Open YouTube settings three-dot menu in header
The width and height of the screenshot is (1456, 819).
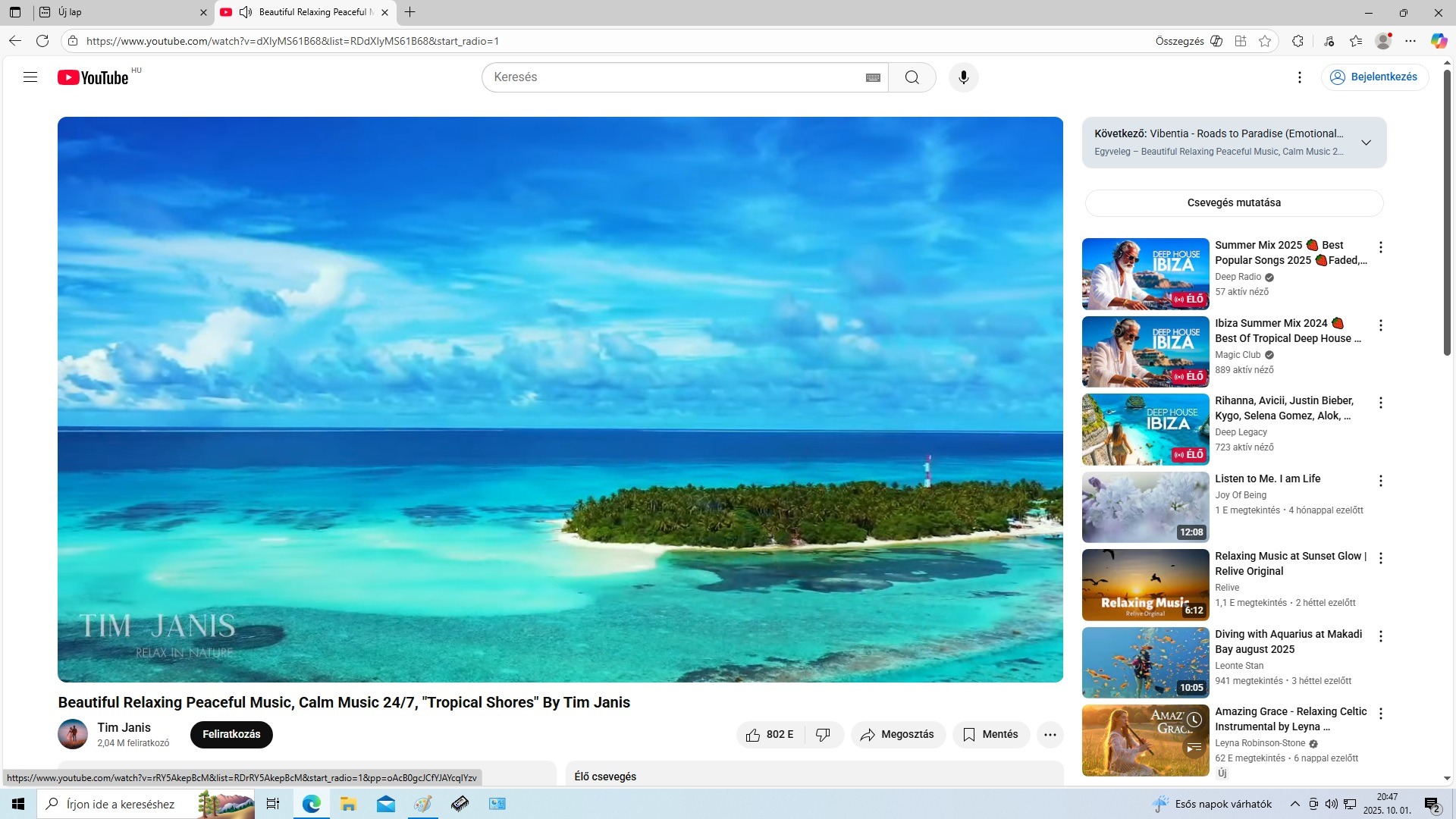click(1299, 77)
